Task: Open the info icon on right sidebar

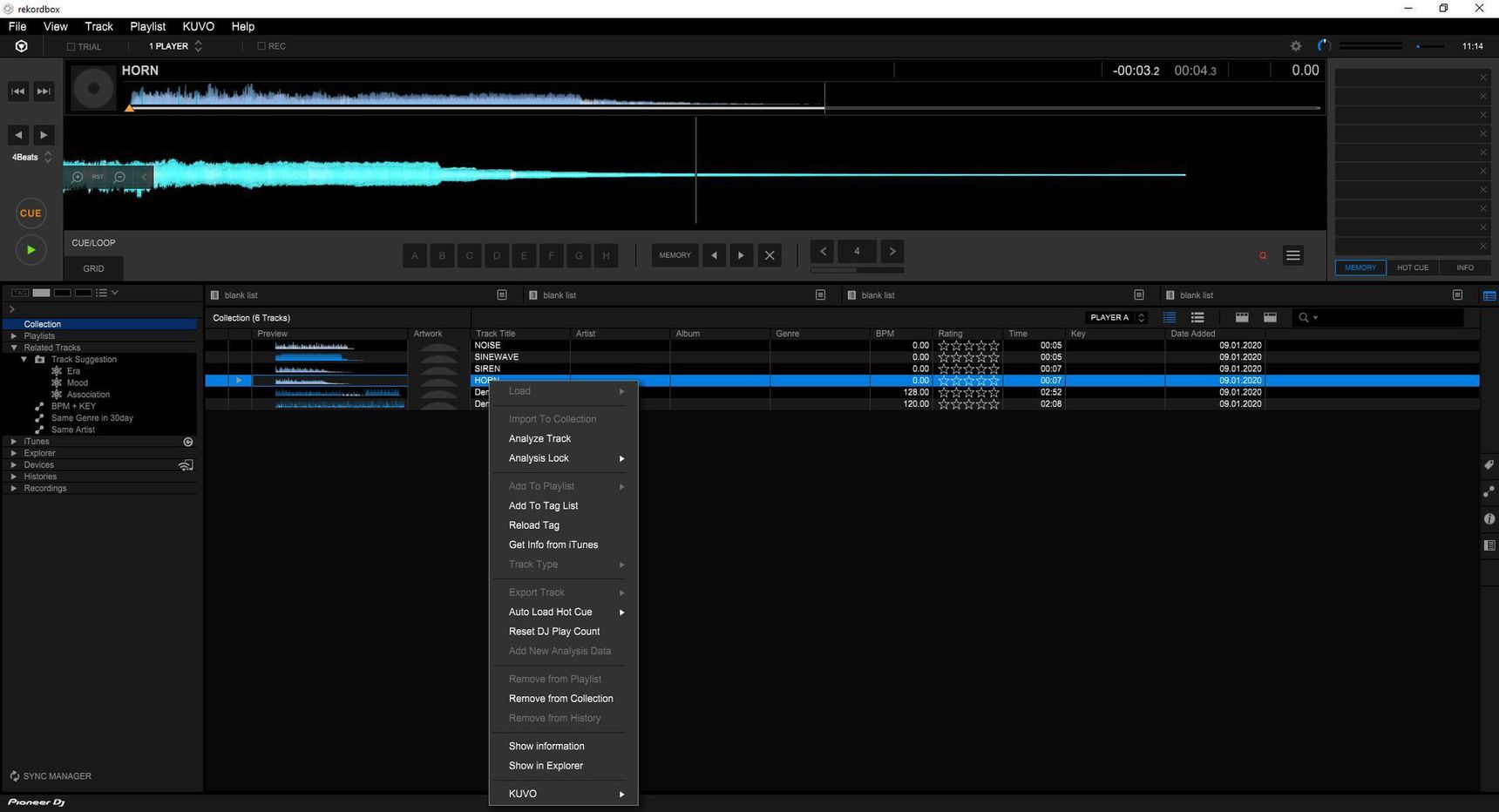Action: point(1489,519)
